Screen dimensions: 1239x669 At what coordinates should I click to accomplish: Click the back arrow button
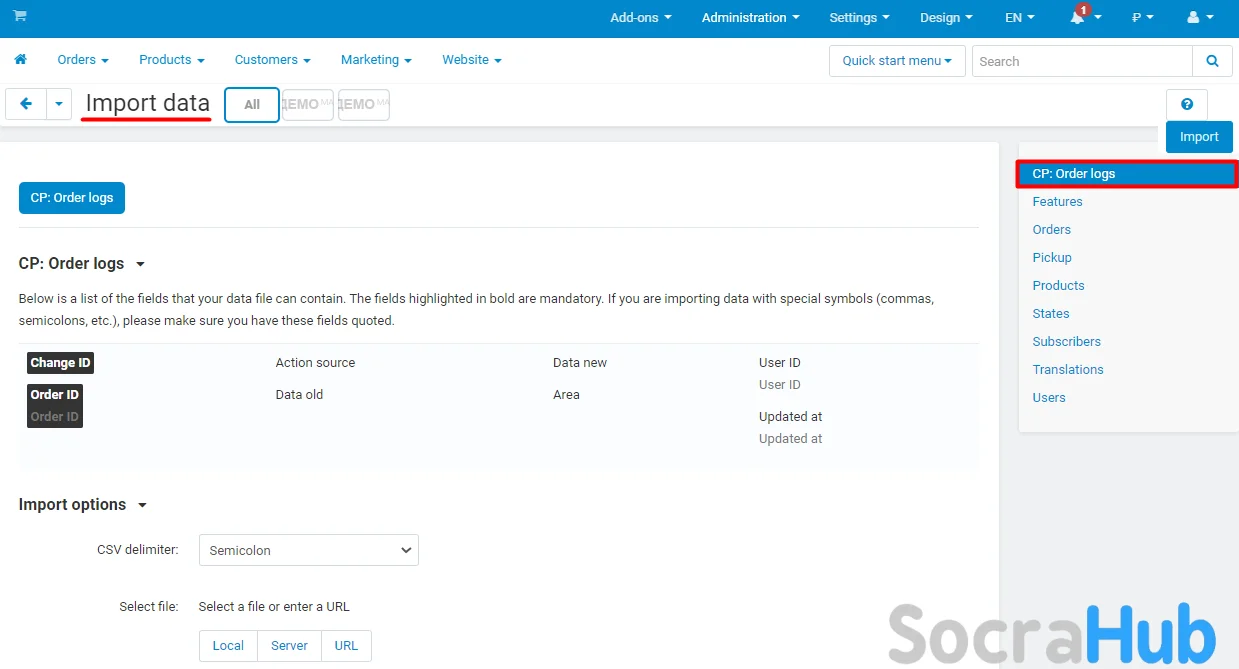coord(26,104)
